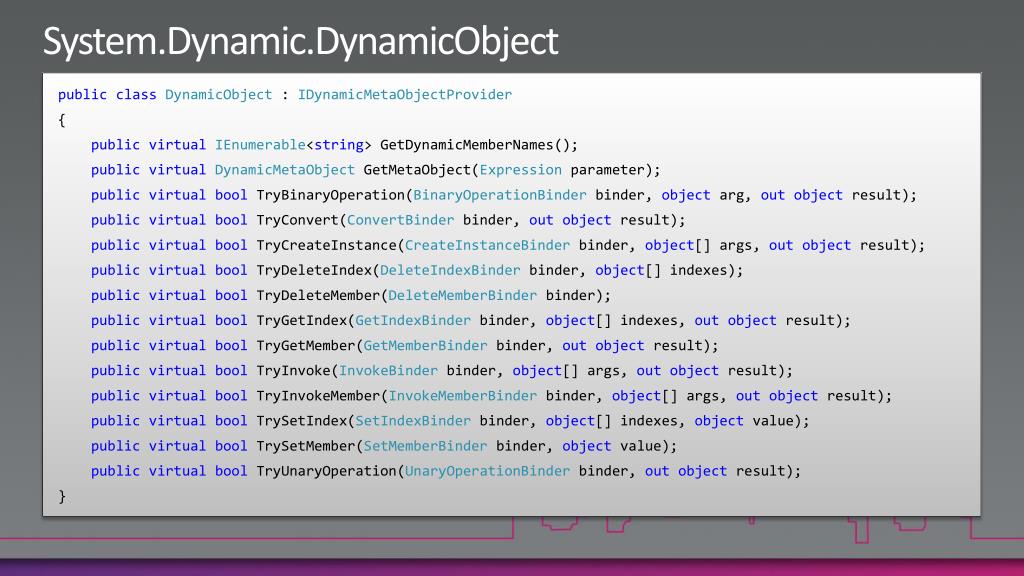This screenshot has height=576, width=1024.
Task: Click the arg parameter in TryBinaryOperation
Action: pyautogui.click(x=731, y=195)
